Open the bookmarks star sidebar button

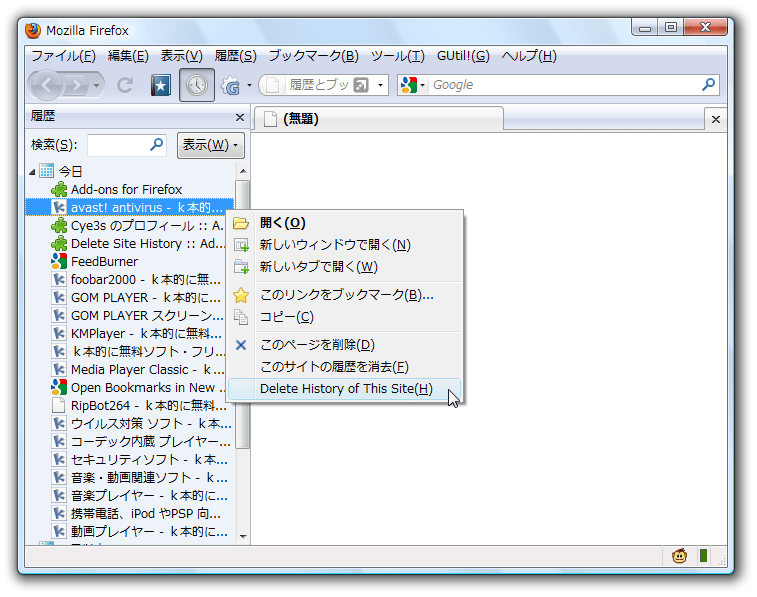160,85
